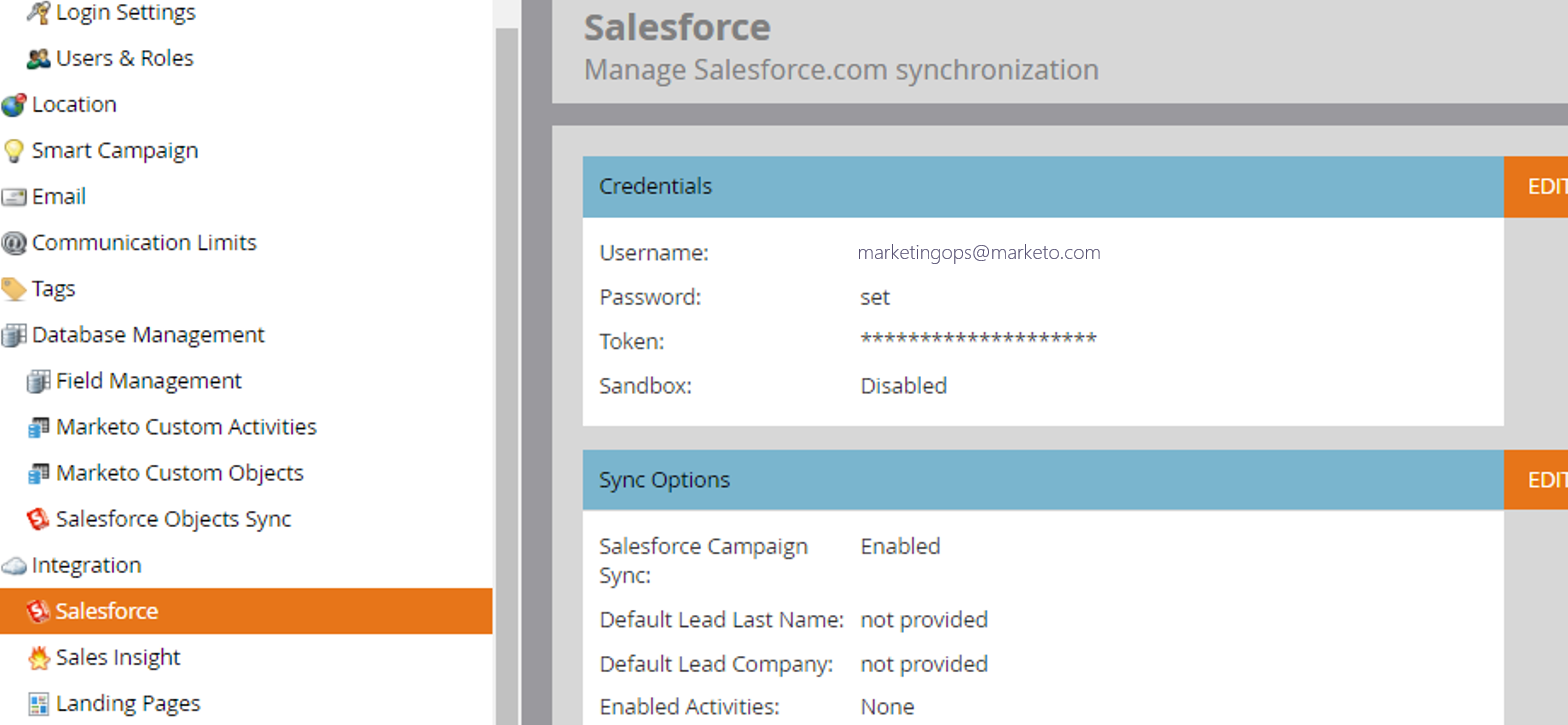
Task: Select Marketo Custom Activities
Action: [186, 427]
